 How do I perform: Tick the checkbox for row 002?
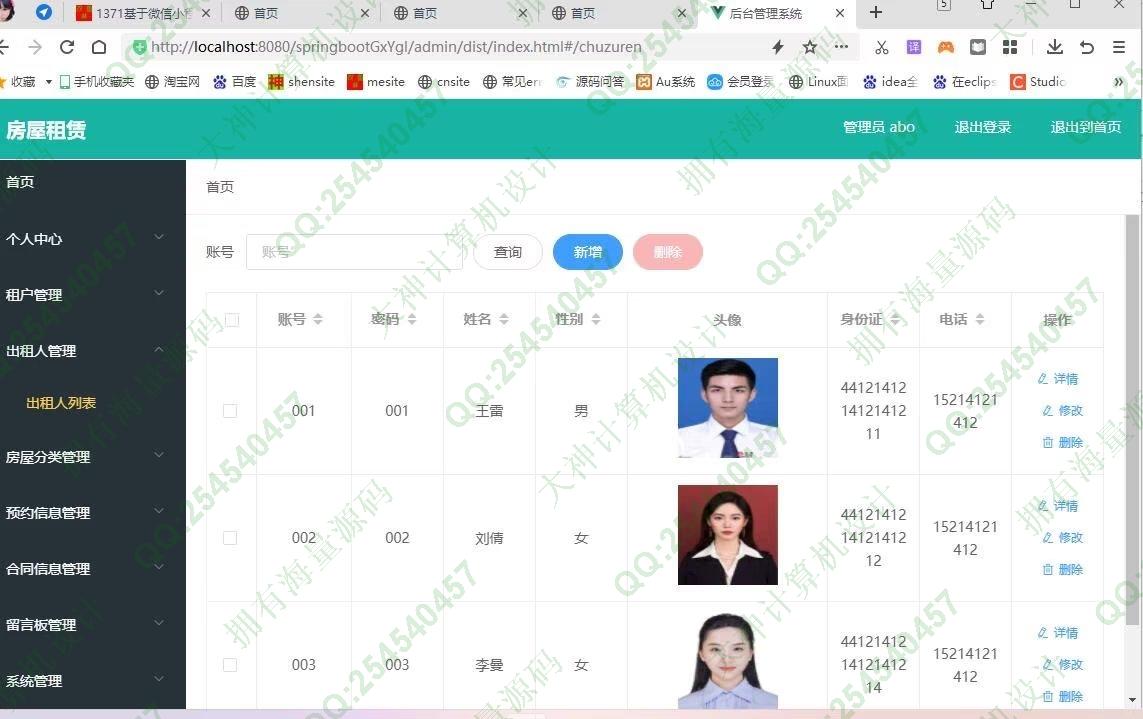tap(230, 538)
